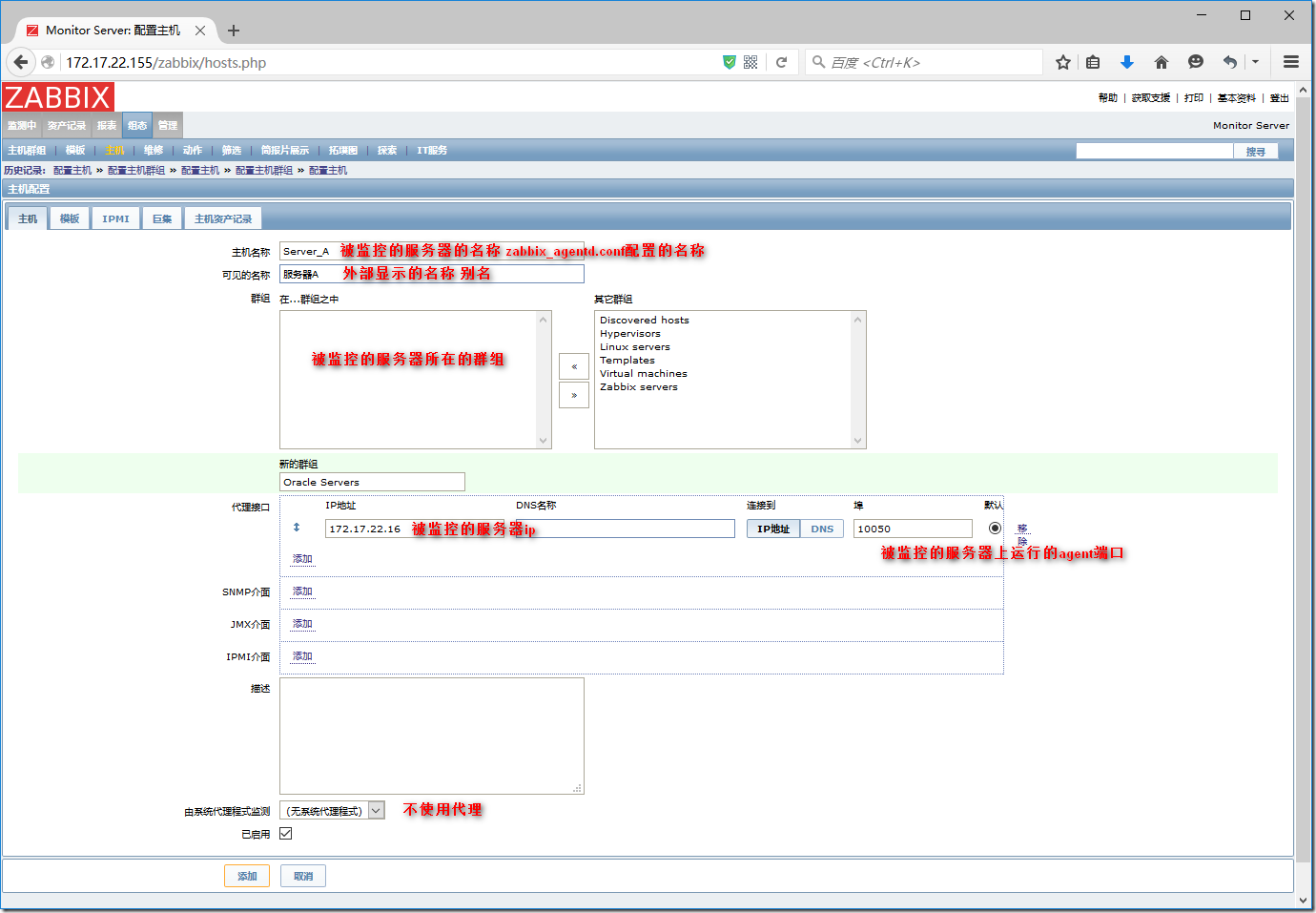
Task: Open a new browser tab with plus icon
Action: [234, 31]
